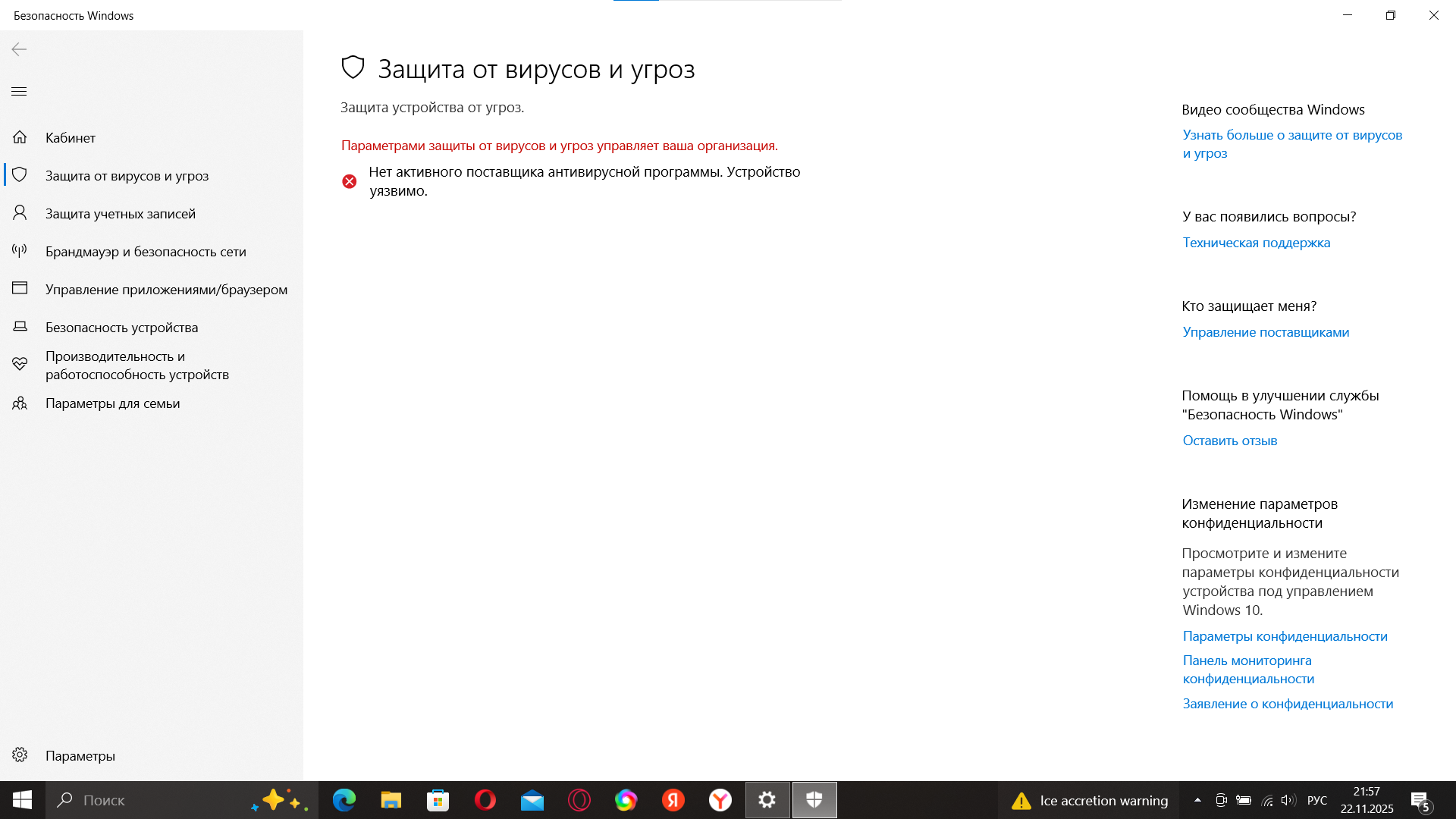1456x819 pixels.
Task: Click Windows Security shield taskbar icon
Action: point(814,800)
